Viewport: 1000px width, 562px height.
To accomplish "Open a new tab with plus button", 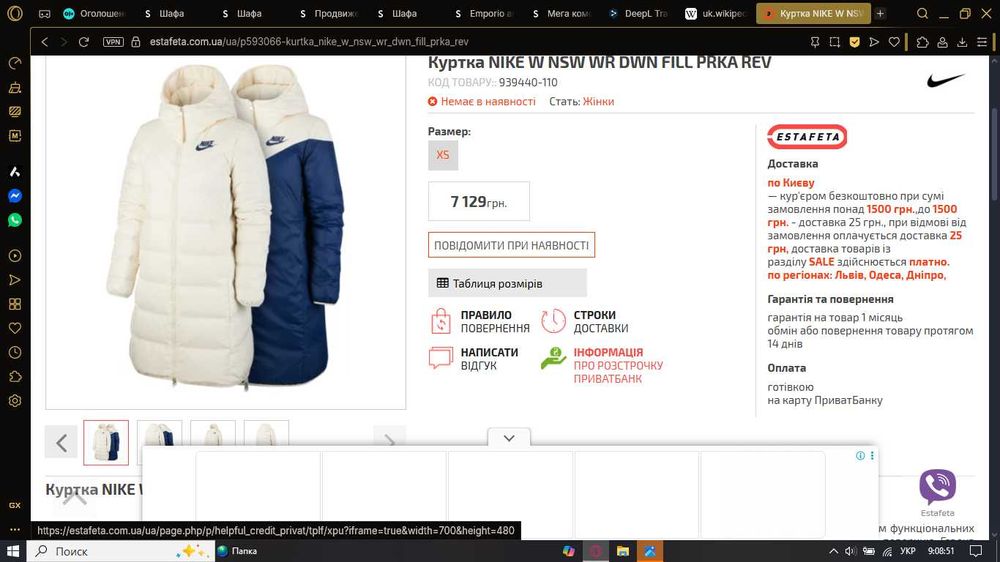I will [880, 13].
